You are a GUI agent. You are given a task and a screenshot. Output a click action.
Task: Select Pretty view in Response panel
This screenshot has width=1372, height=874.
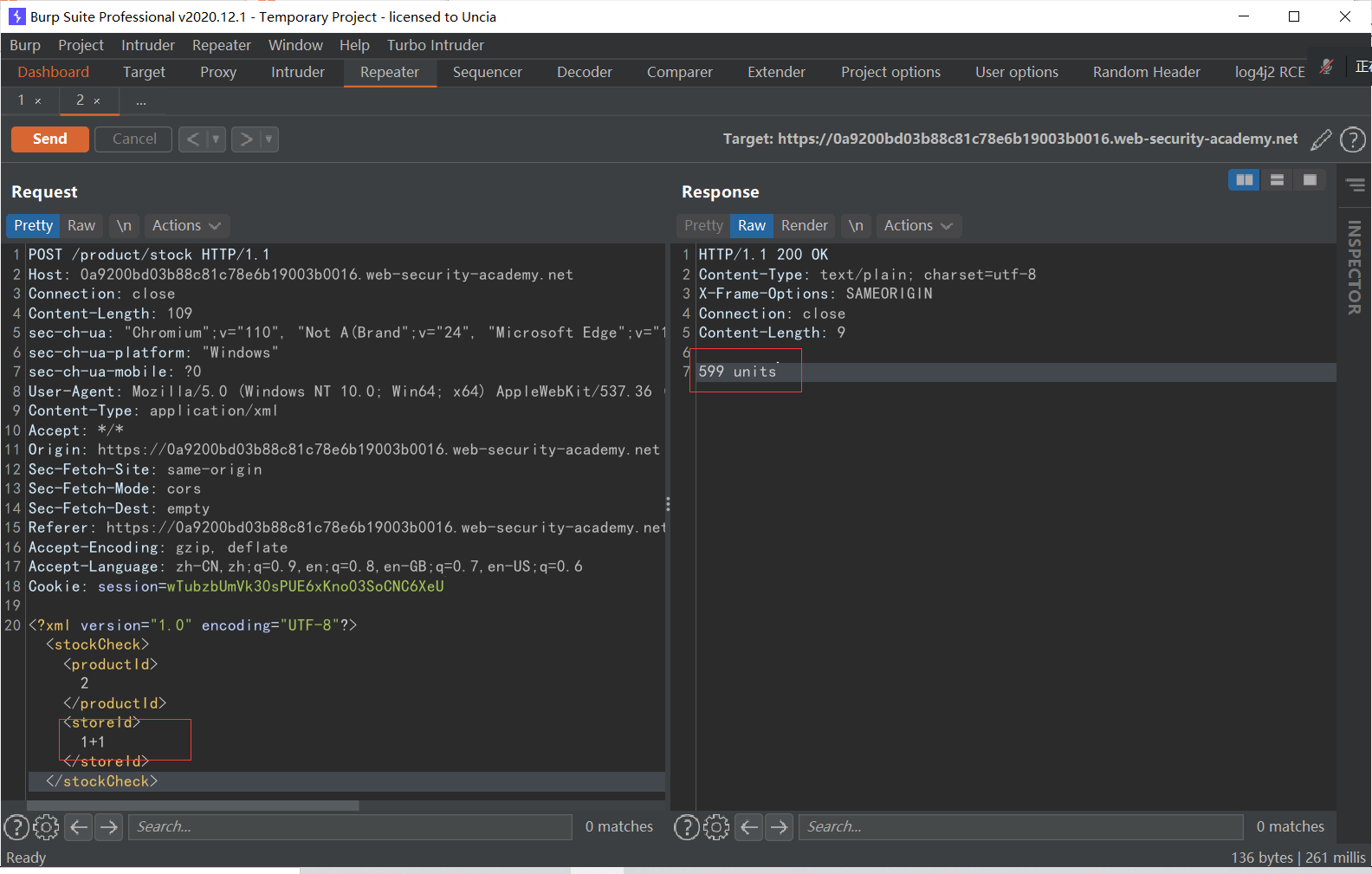[703, 225]
